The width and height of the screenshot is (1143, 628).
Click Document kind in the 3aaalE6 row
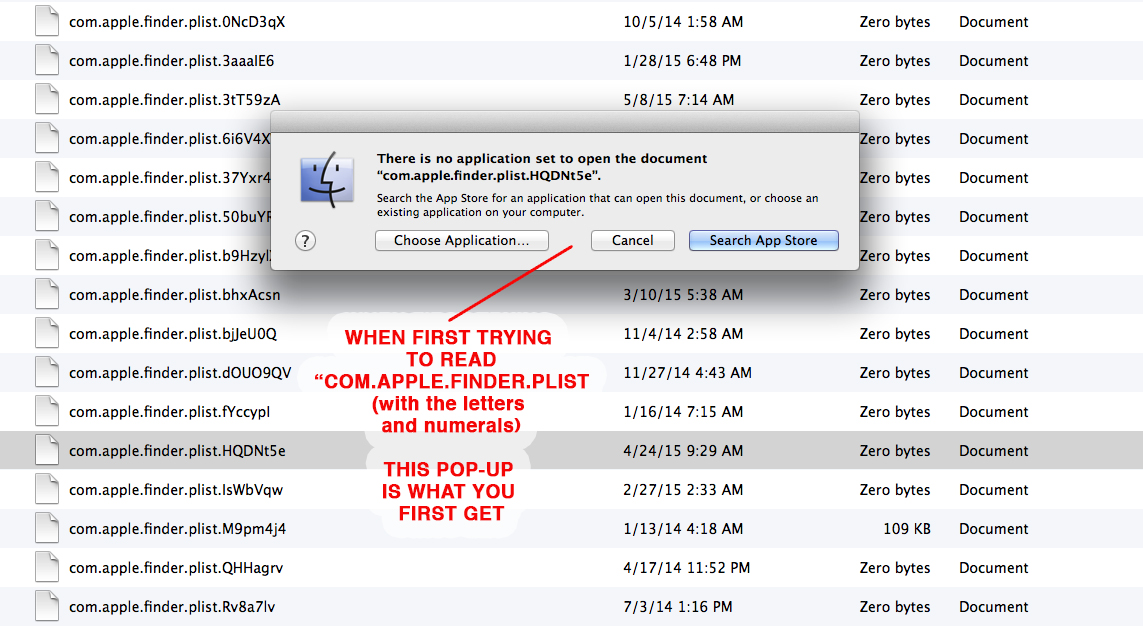[994, 61]
